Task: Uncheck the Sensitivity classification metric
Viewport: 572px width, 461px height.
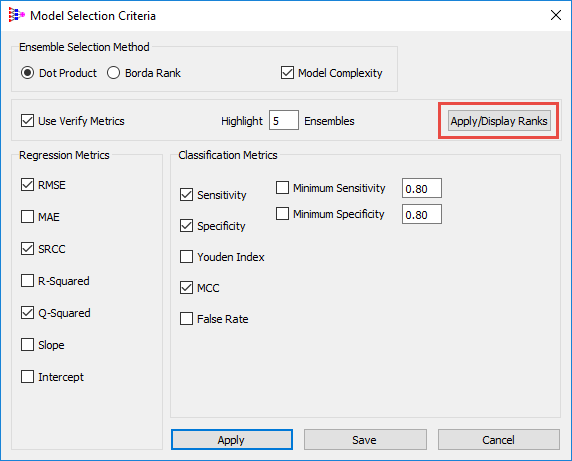Action: click(186, 195)
